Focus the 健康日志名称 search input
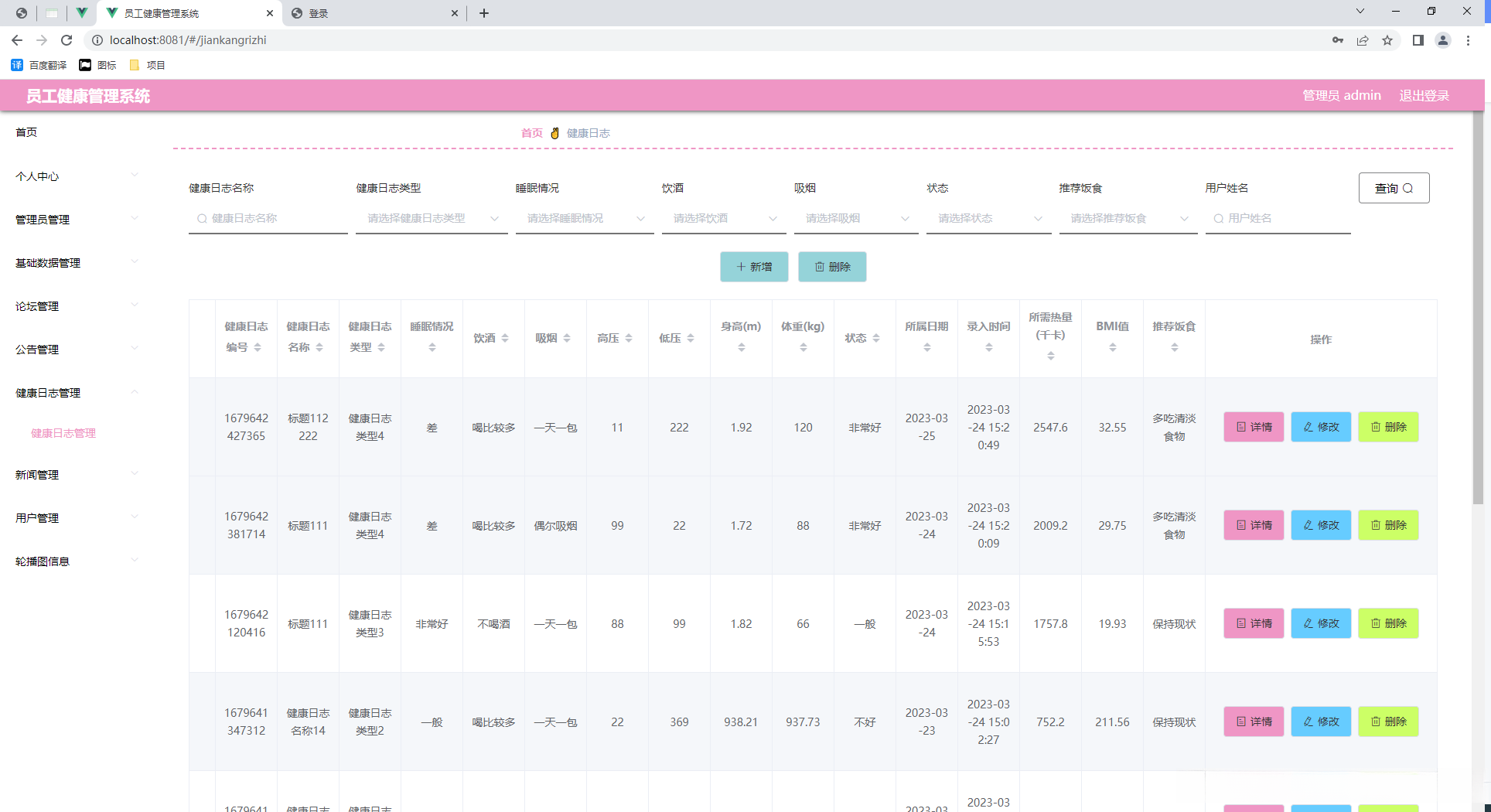 tap(268, 219)
